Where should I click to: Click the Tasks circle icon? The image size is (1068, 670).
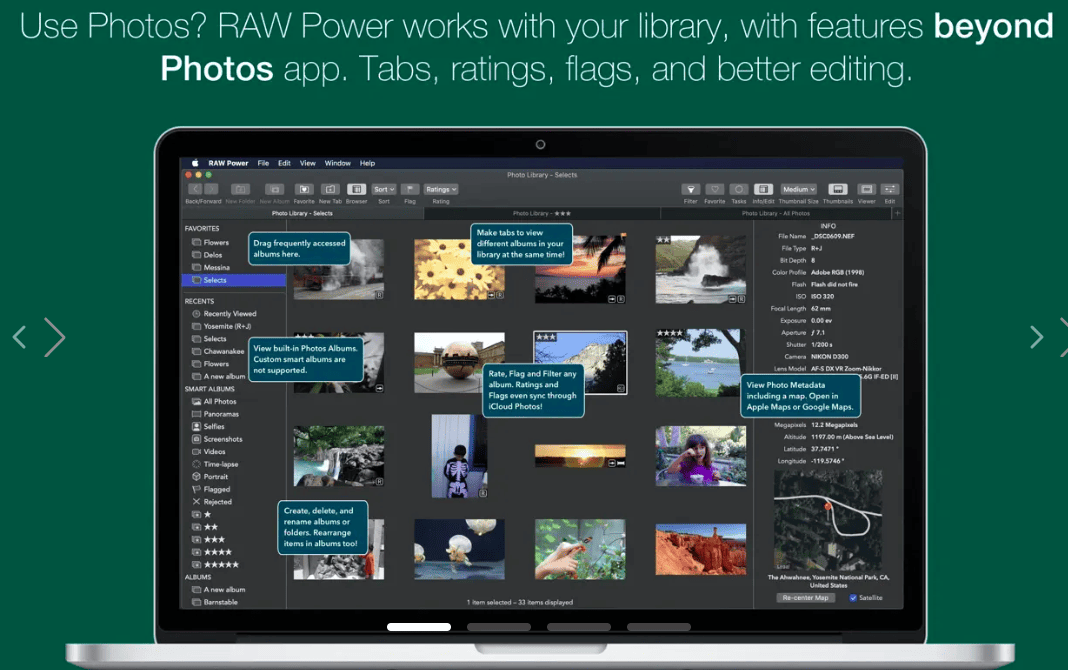tap(739, 189)
